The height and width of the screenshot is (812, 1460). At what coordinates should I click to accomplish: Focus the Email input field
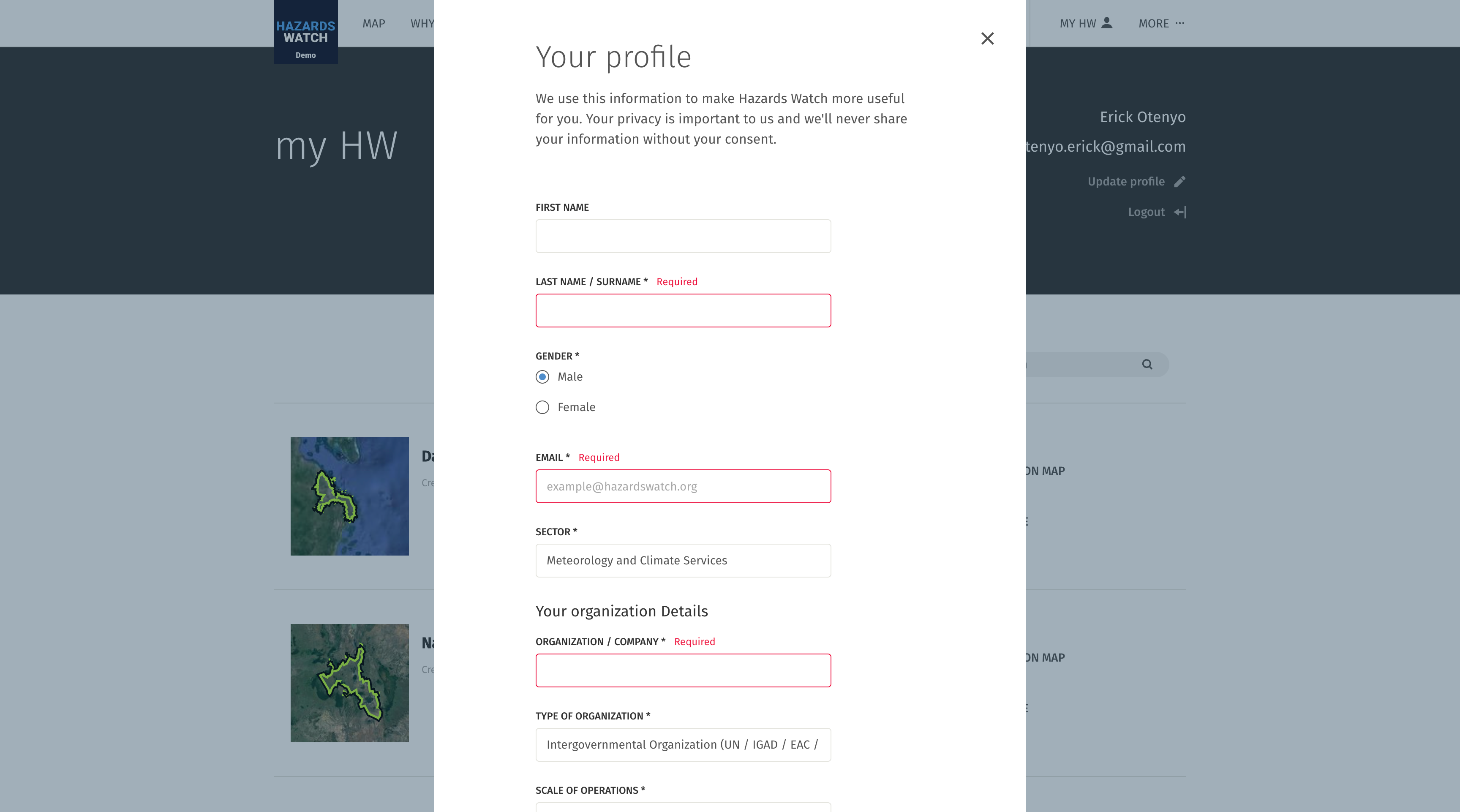point(683,486)
